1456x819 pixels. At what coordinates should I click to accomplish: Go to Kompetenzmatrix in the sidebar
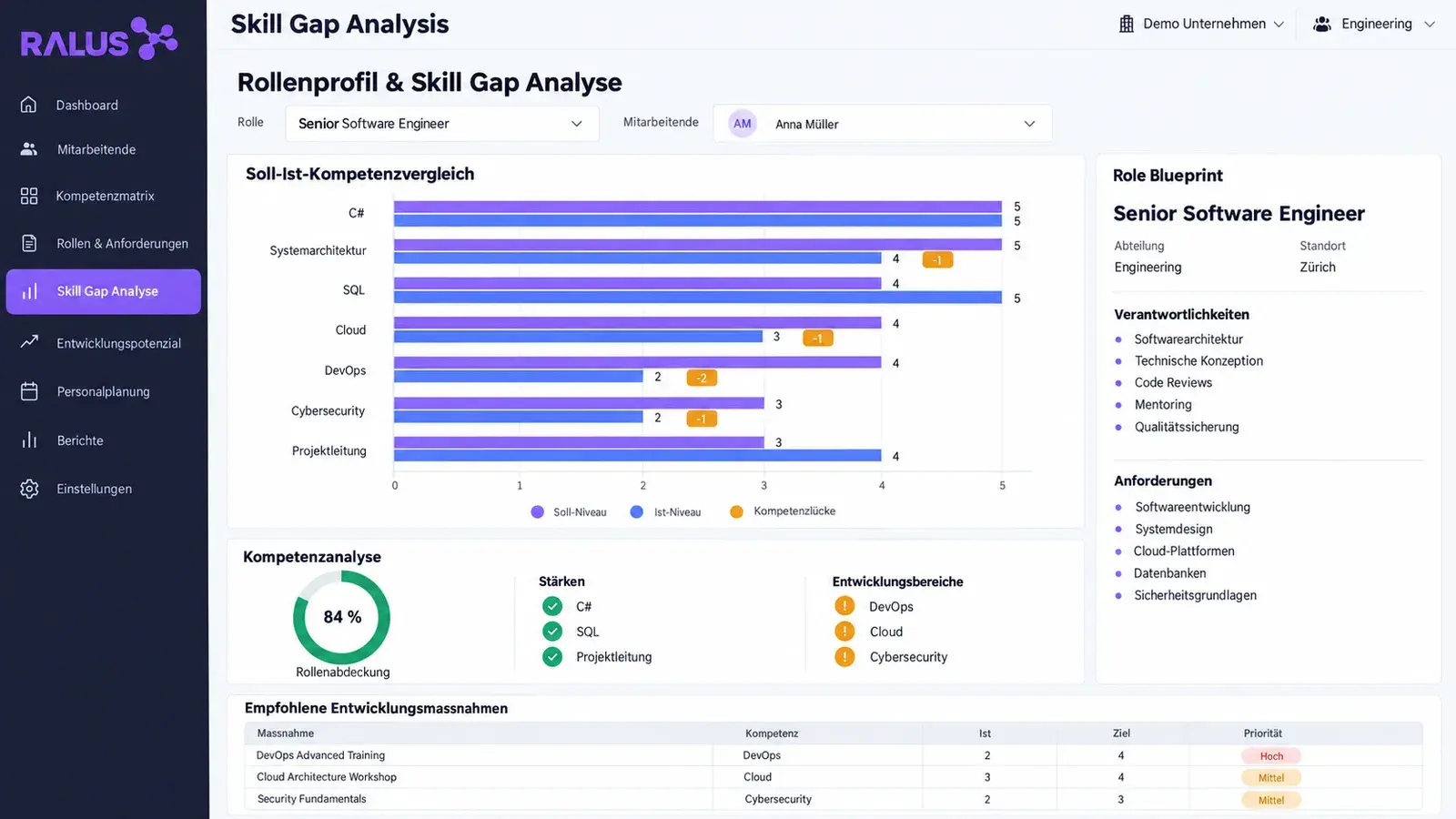pos(104,196)
